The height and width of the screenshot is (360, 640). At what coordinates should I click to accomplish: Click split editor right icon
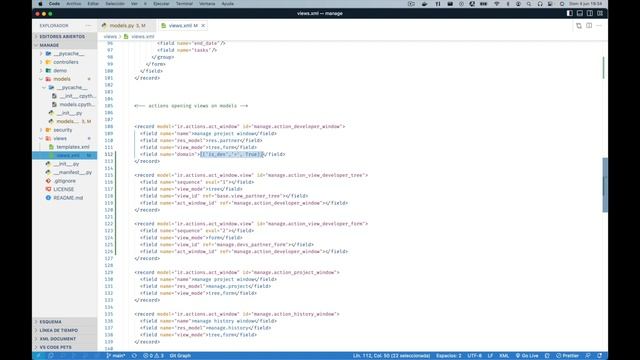point(589,26)
